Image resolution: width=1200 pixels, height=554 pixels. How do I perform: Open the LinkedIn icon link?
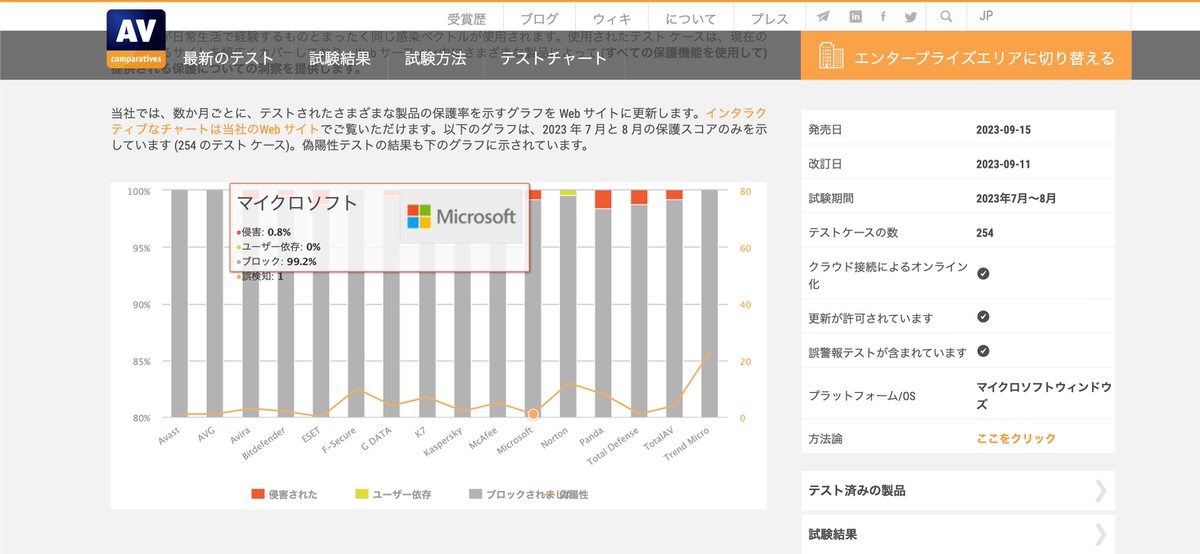click(856, 17)
